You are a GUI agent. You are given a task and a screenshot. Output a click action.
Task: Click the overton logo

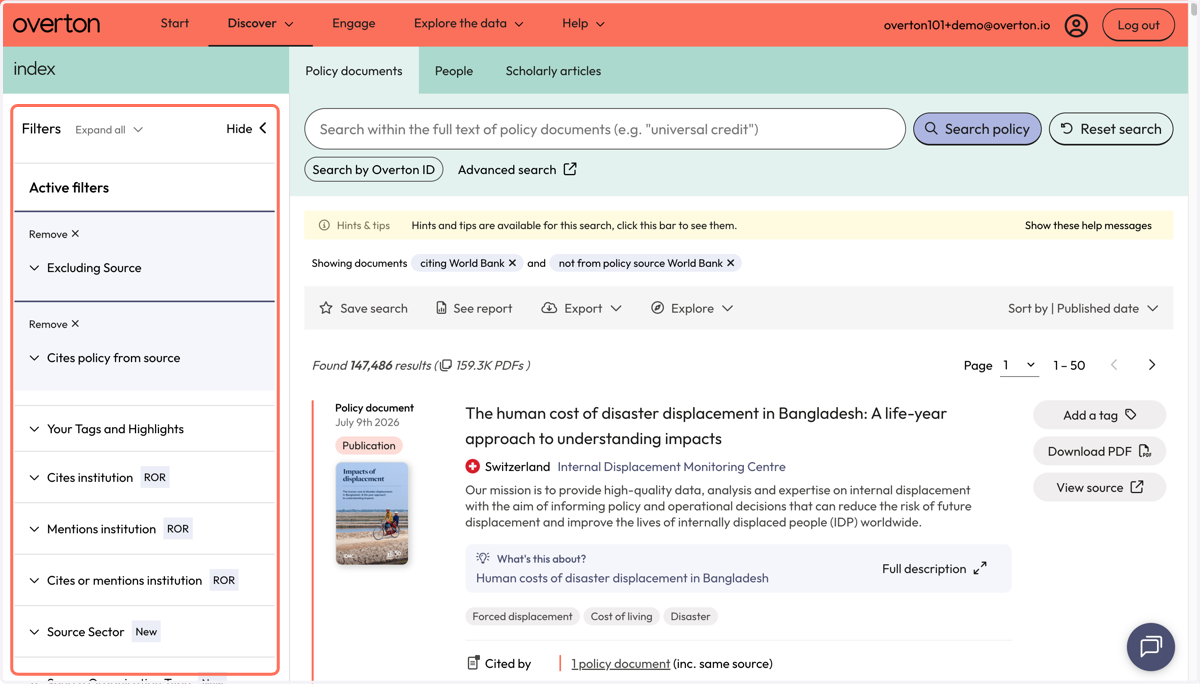(x=57, y=24)
